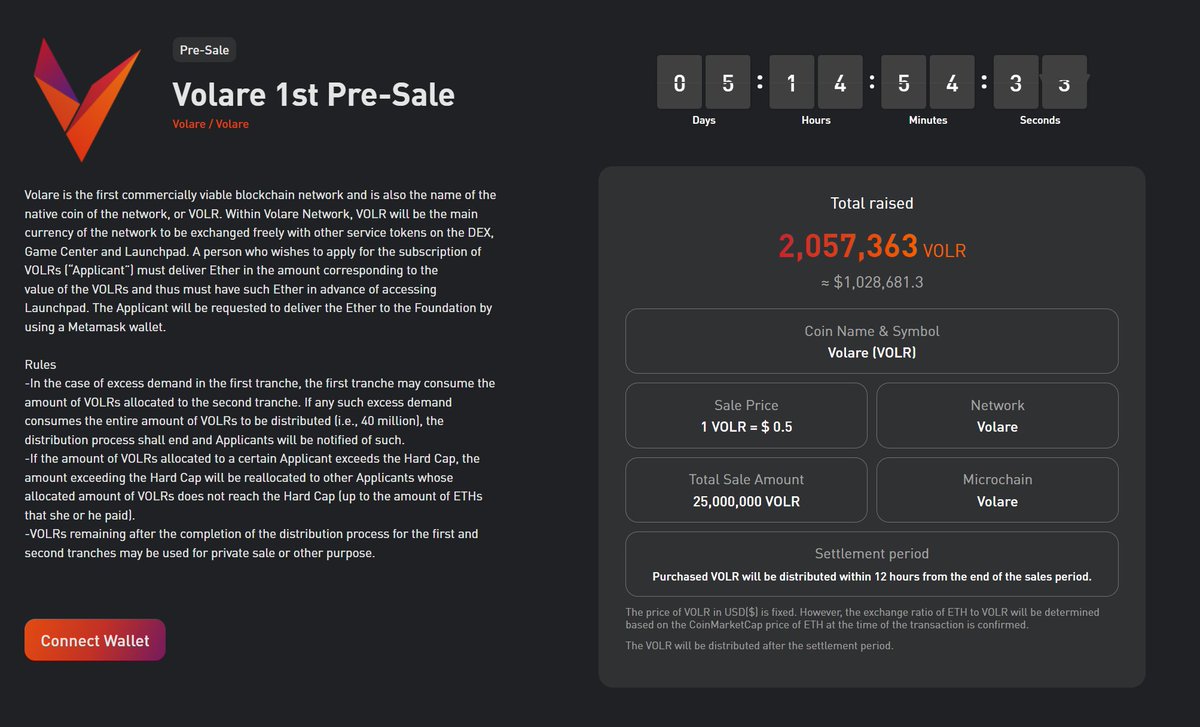This screenshot has height=727, width=1200.
Task: Click the Seconds countdown label
Action: click(1040, 120)
